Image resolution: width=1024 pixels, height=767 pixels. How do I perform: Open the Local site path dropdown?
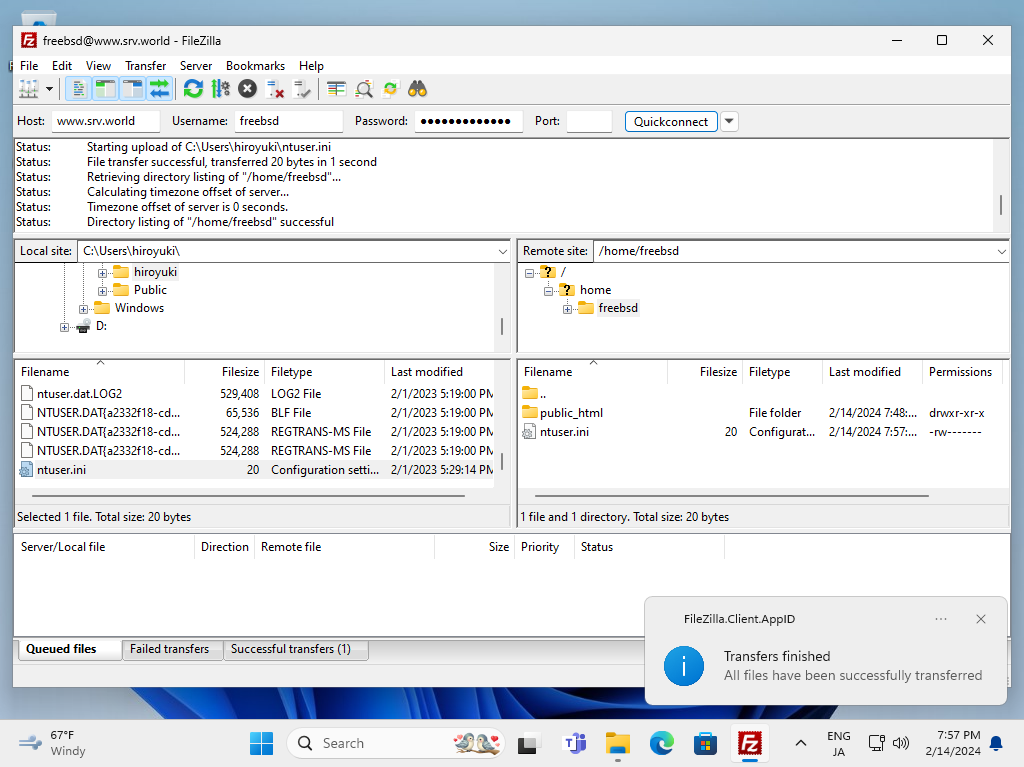(502, 252)
